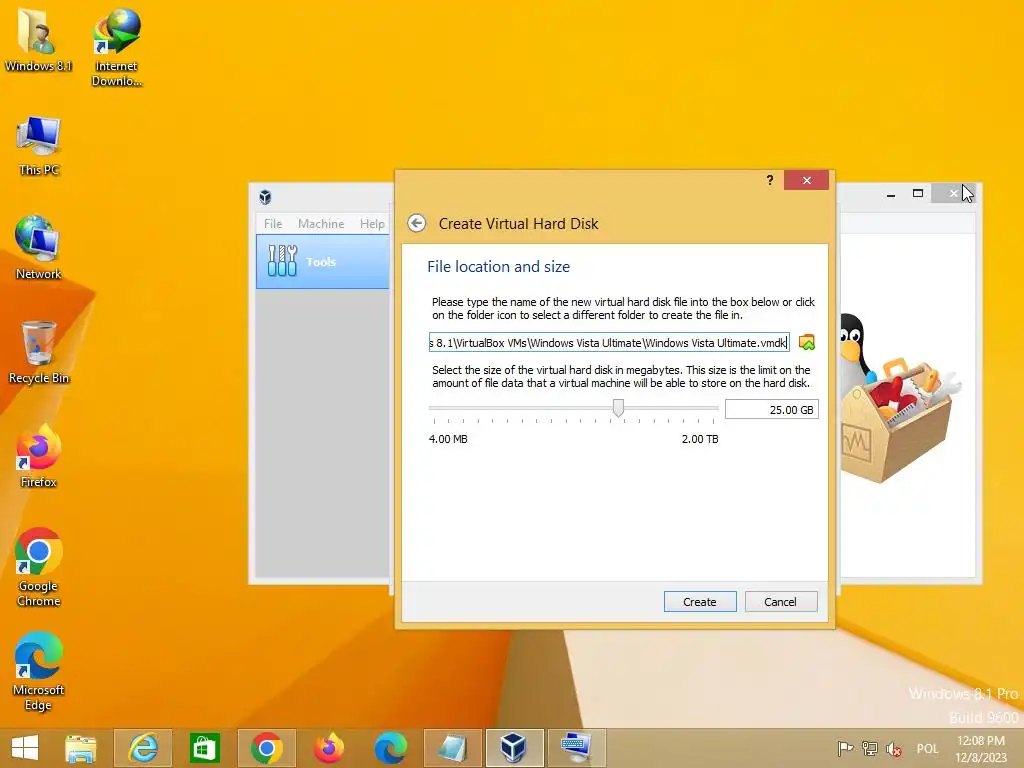Open the folder browse icon beside file path

pyautogui.click(x=807, y=342)
